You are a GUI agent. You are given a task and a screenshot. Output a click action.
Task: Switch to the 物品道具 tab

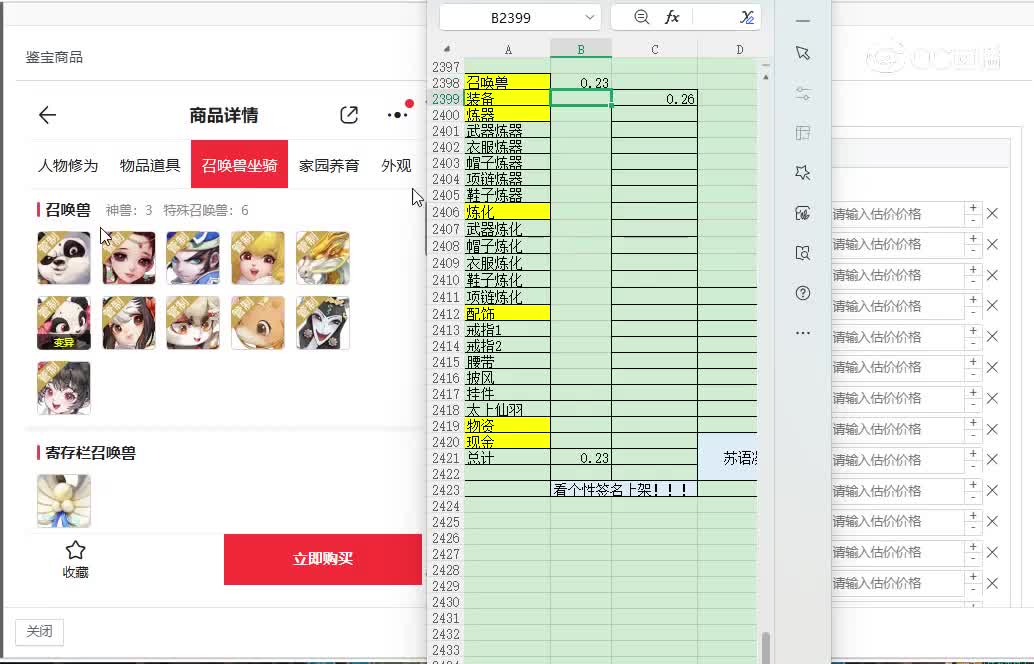pyautogui.click(x=150, y=165)
